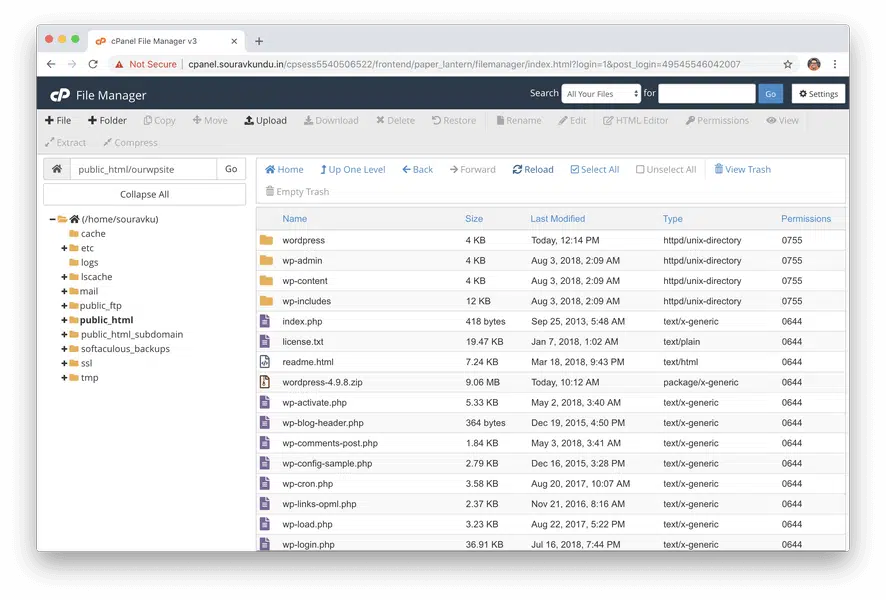Click Reload in the file navigation bar
This screenshot has height=600, width=886.
532,170
